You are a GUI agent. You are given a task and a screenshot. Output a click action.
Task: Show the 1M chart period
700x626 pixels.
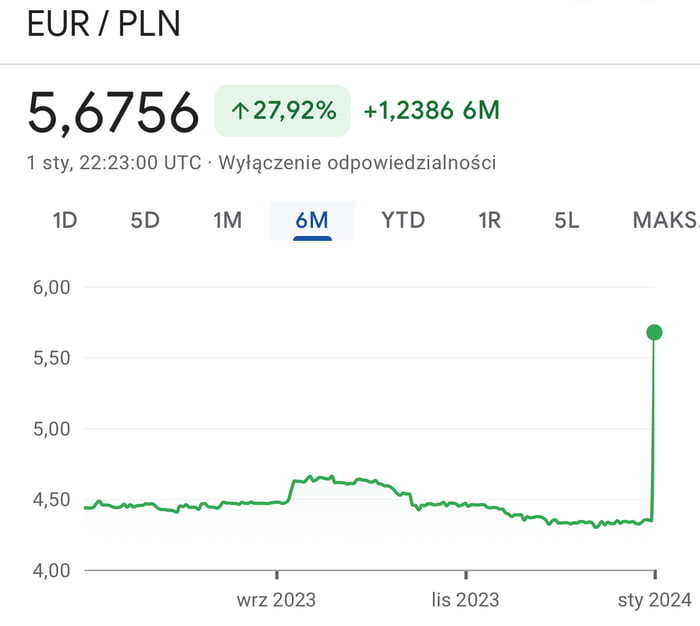(228, 220)
